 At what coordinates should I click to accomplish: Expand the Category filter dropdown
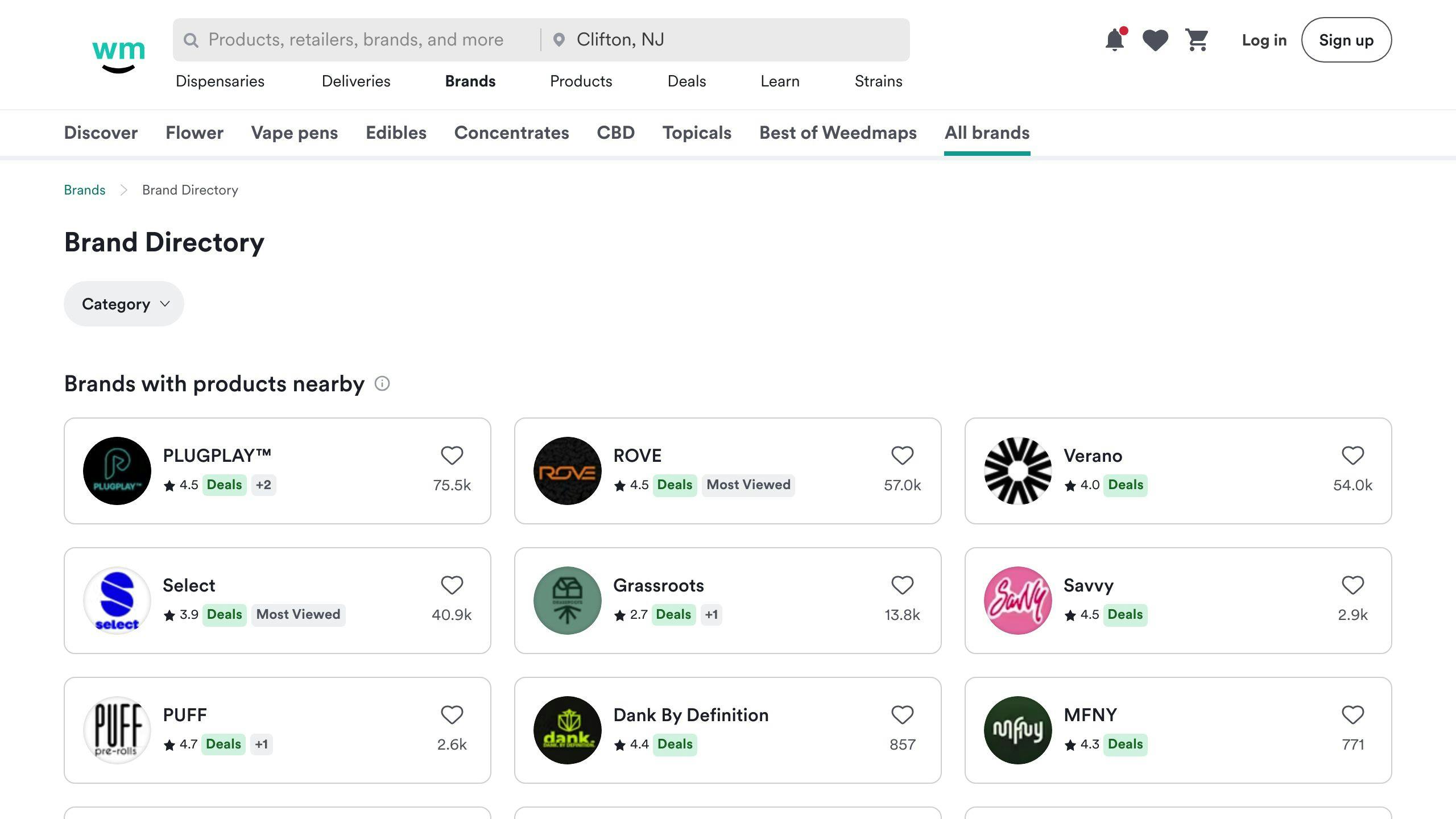(x=124, y=304)
